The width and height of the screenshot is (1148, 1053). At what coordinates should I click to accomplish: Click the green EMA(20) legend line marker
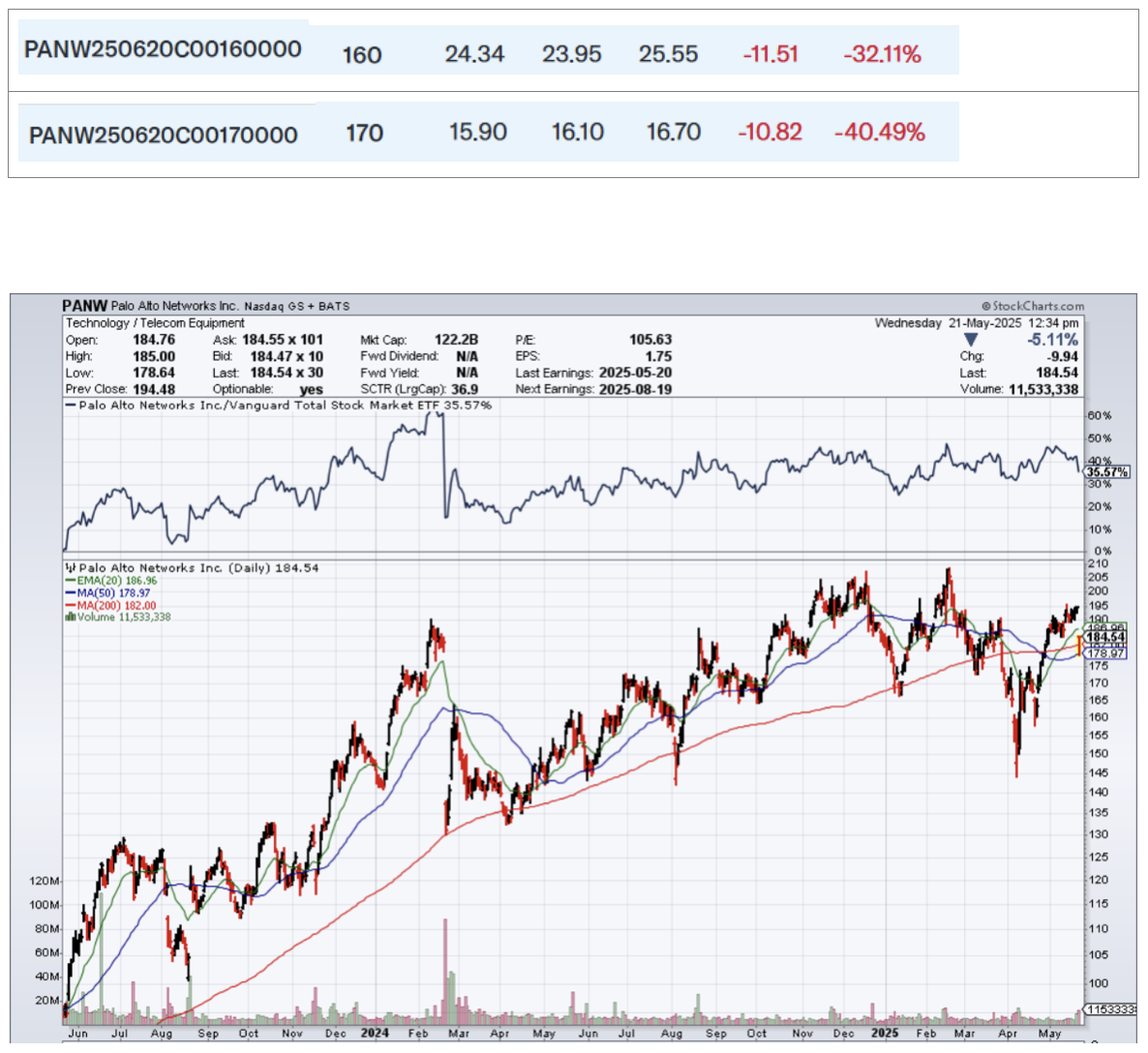tap(71, 582)
